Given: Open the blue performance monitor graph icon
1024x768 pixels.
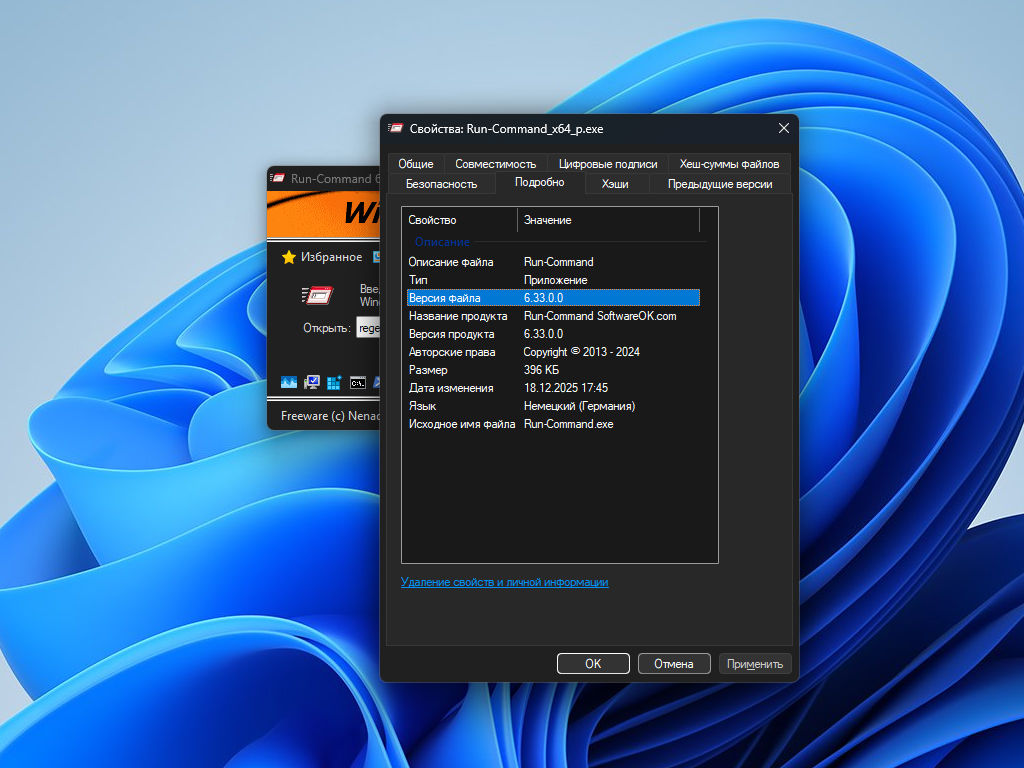Looking at the screenshot, I should click(x=289, y=382).
